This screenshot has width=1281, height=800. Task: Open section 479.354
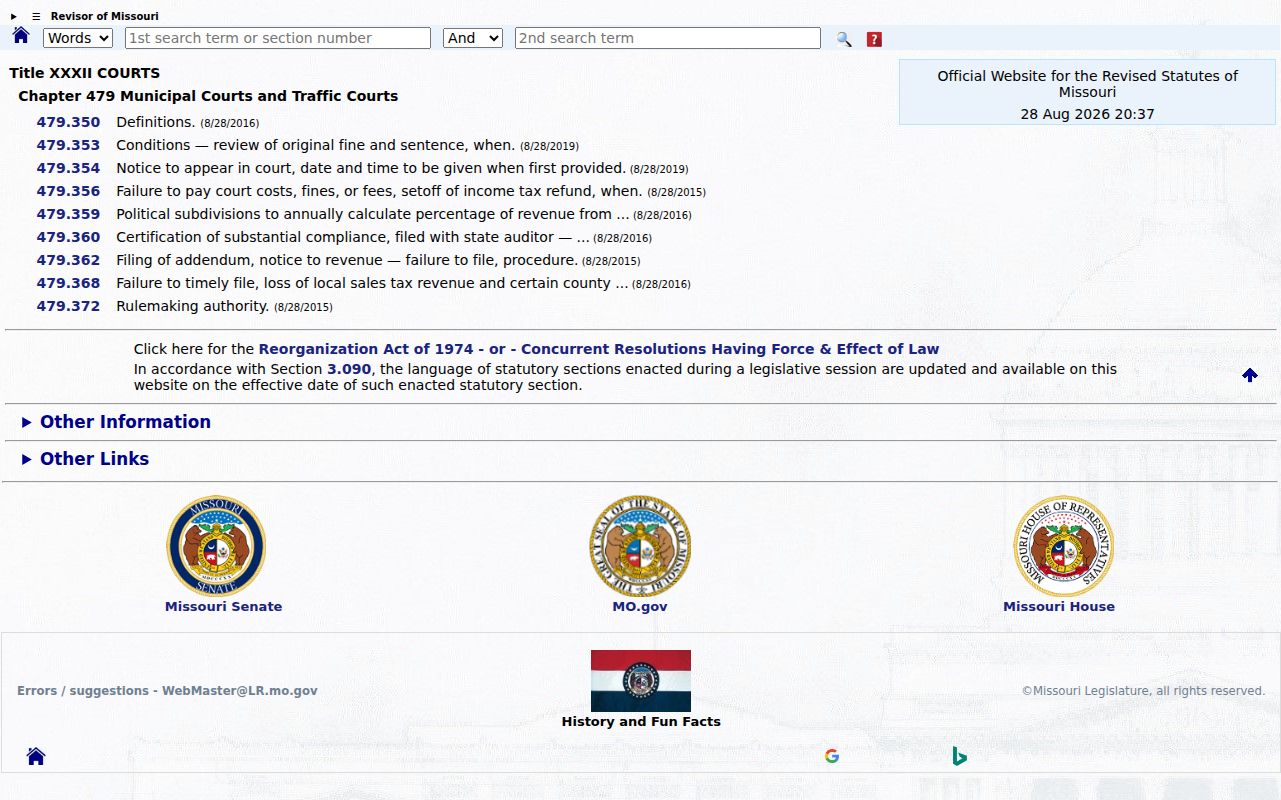click(68, 168)
